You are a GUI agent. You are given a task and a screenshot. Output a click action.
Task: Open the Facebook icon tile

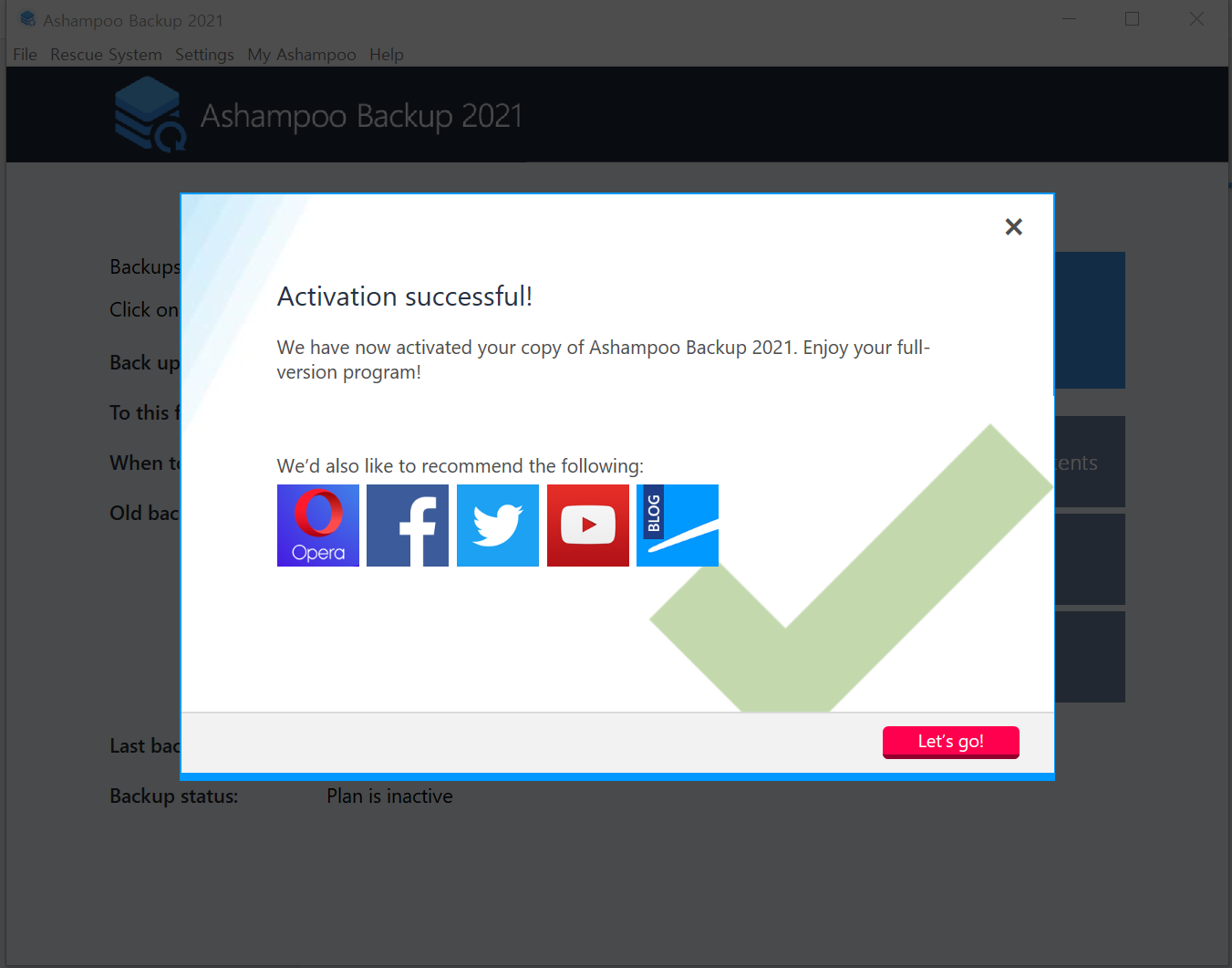(x=408, y=526)
